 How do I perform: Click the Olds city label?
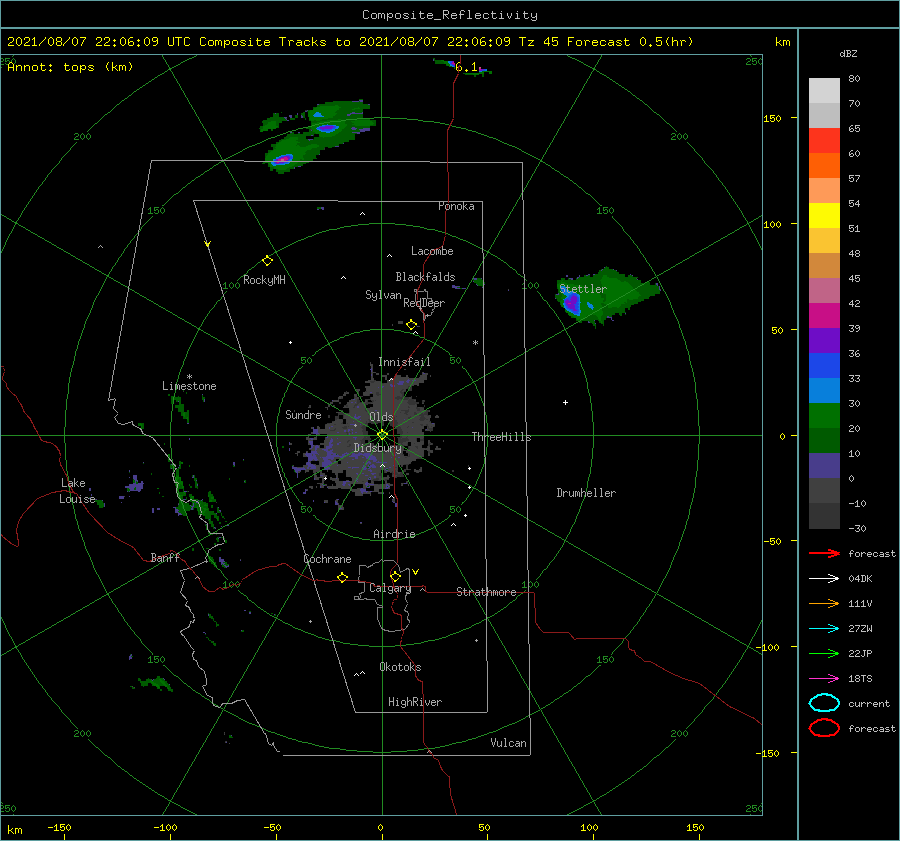pos(381,417)
